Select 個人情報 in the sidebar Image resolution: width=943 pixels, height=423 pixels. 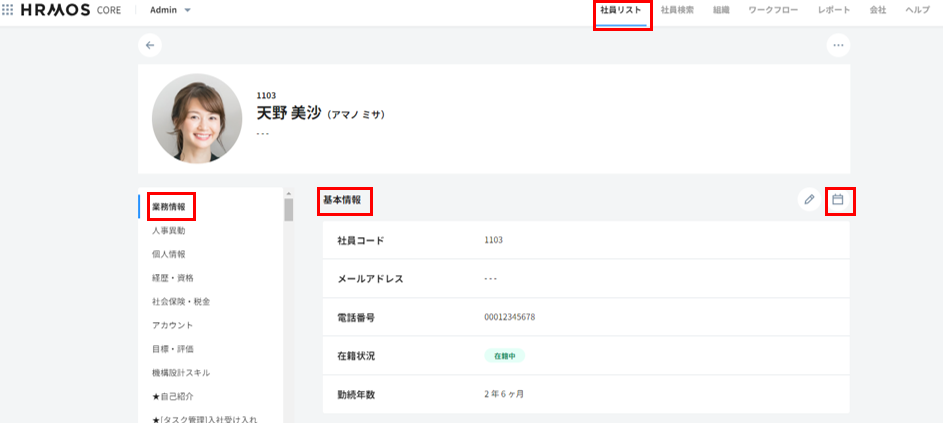tap(169, 254)
